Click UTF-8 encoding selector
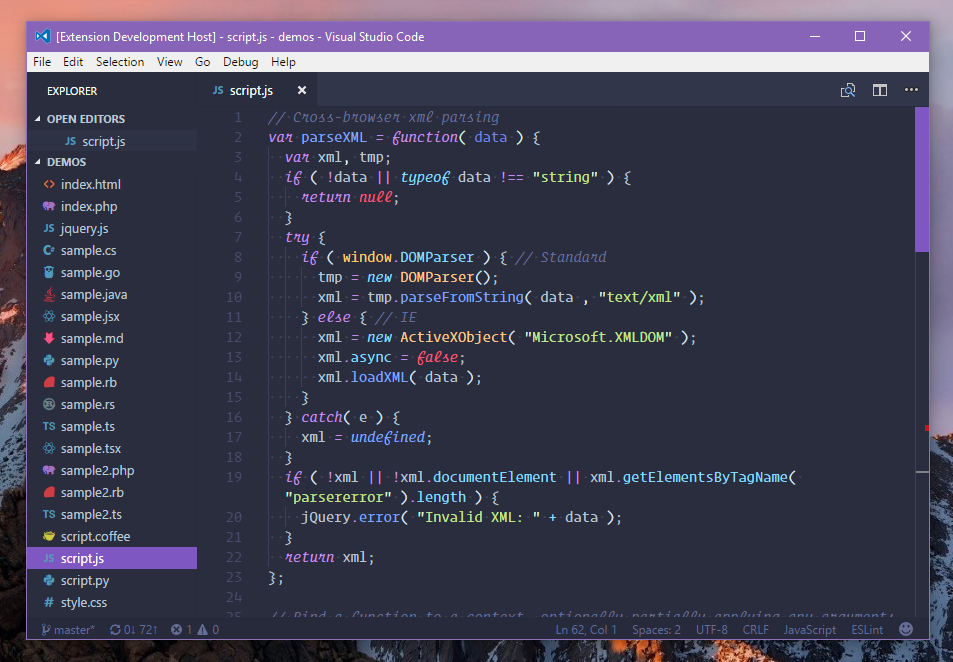The height and width of the screenshot is (662, 953). (x=712, y=630)
